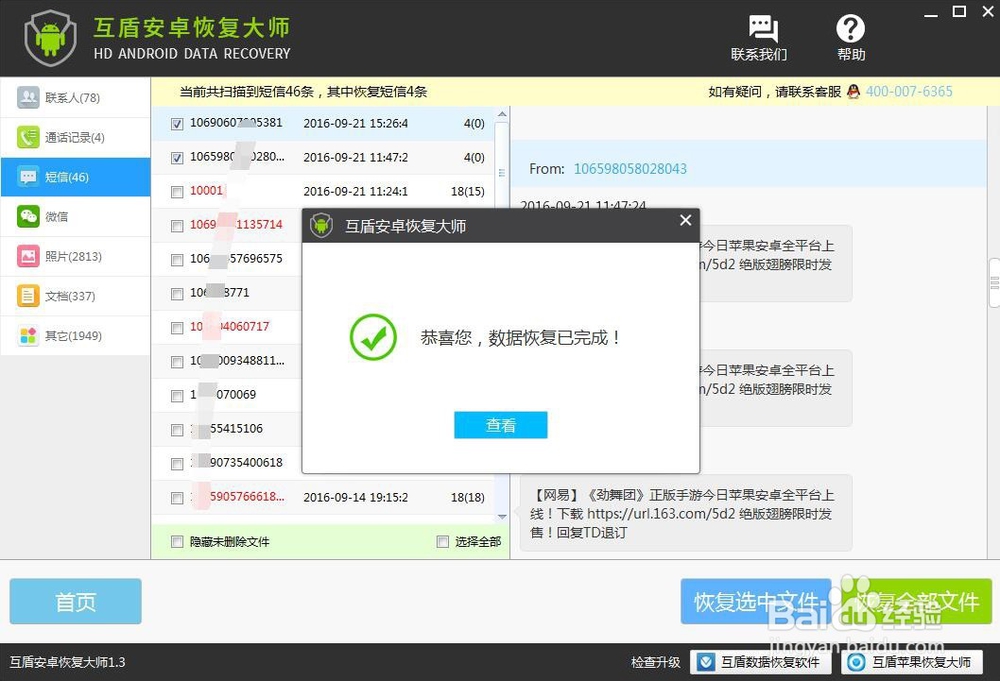
Task: Tick the 选择全部 checkbox
Action: (443, 542)
